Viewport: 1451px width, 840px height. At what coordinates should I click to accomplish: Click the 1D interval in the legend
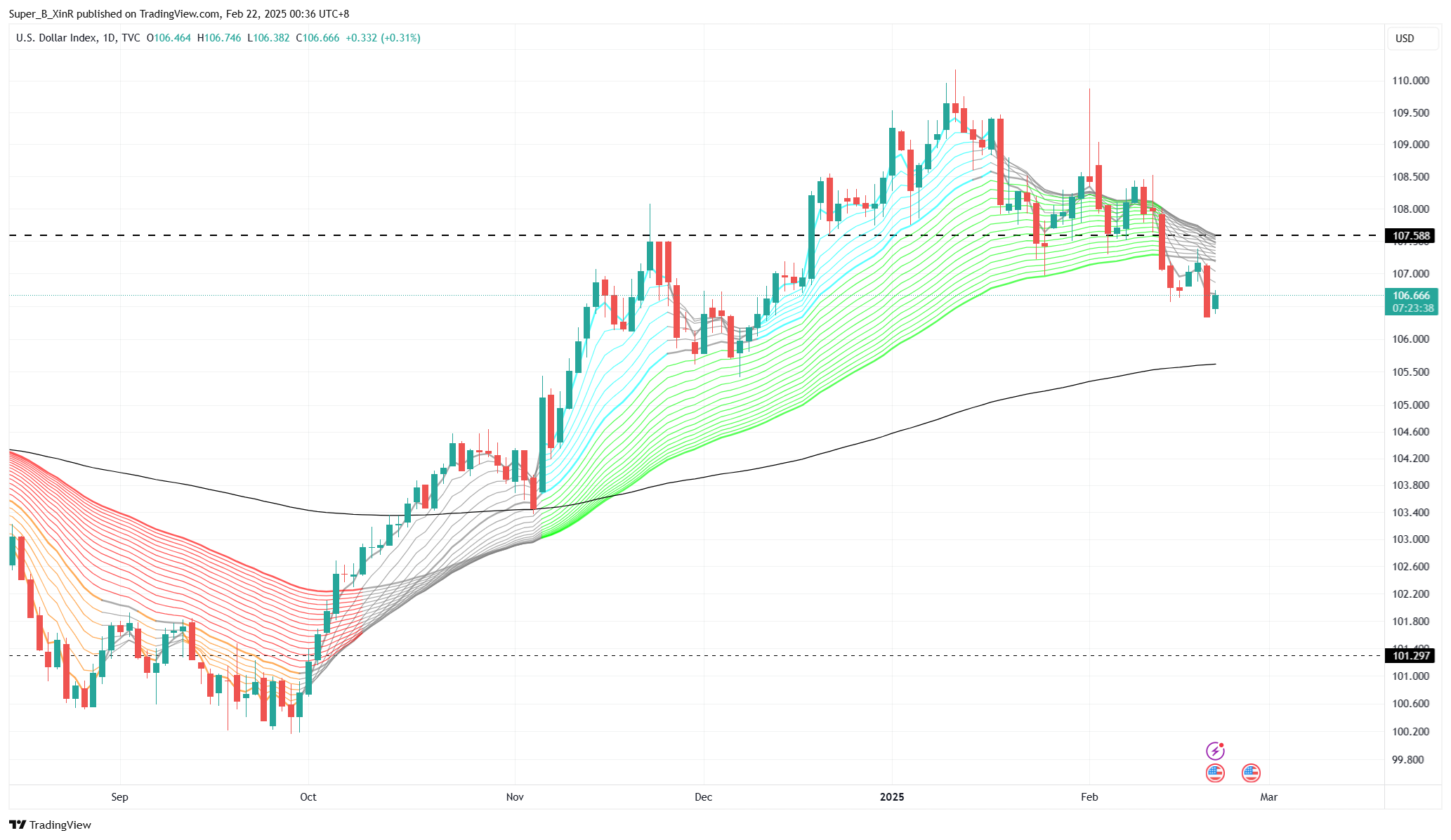[x=109, y=38]
